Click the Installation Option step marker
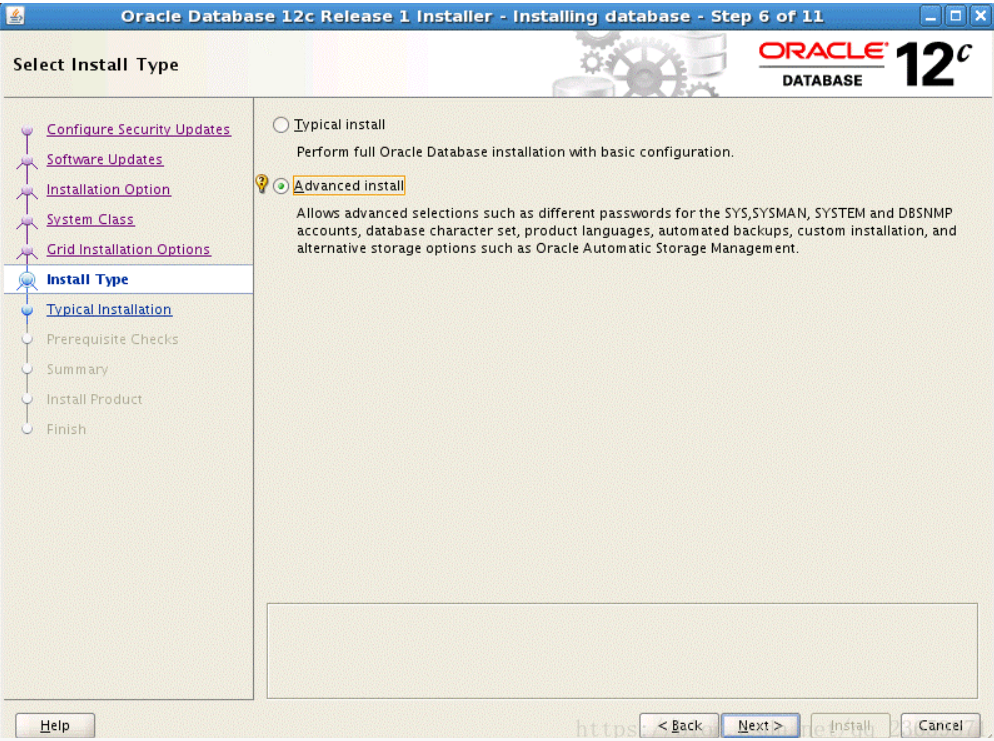Image resolution: width=994 pixels, height=741 pixels. point(27,191)
